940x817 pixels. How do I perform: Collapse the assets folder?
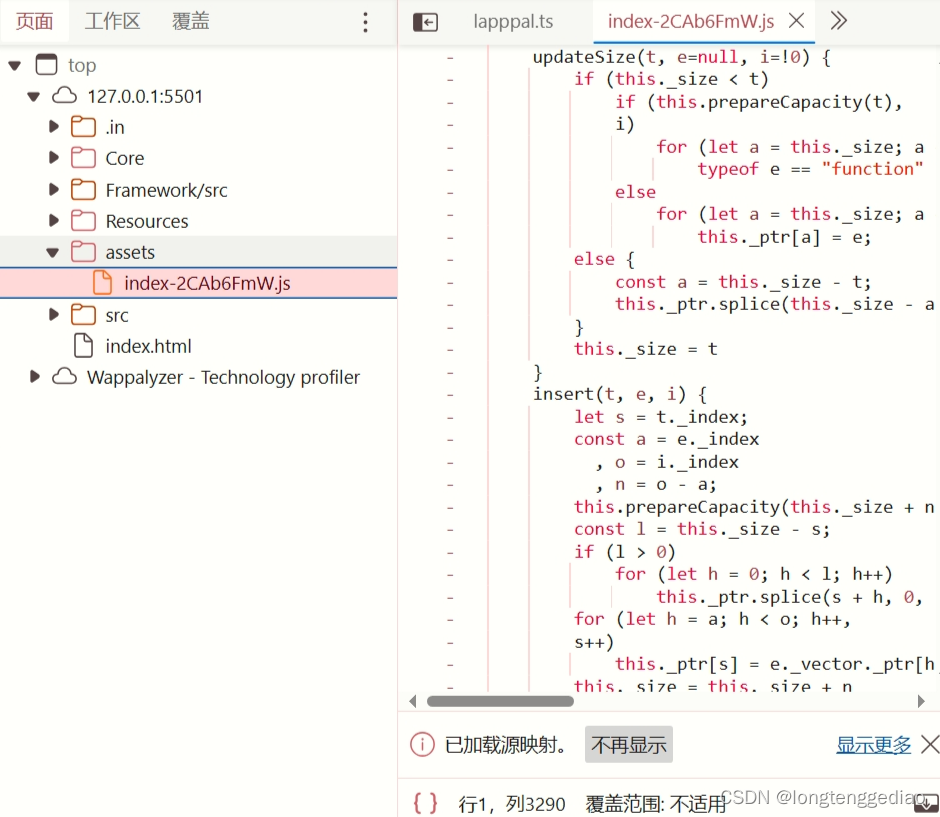[54, 253]
